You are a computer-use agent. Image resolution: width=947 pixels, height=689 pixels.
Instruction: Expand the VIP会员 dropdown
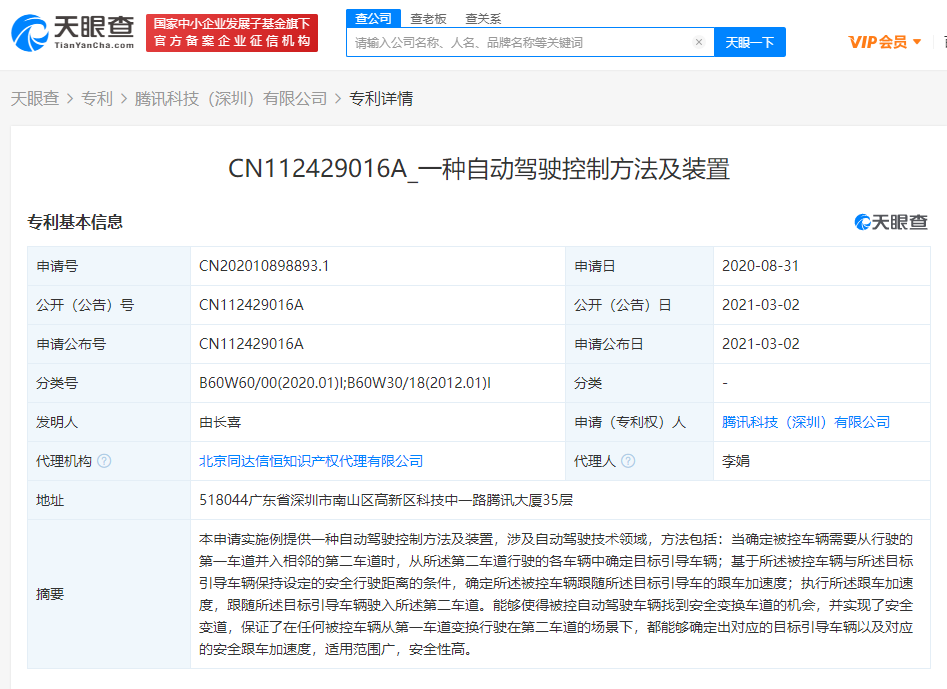point(885,42)
